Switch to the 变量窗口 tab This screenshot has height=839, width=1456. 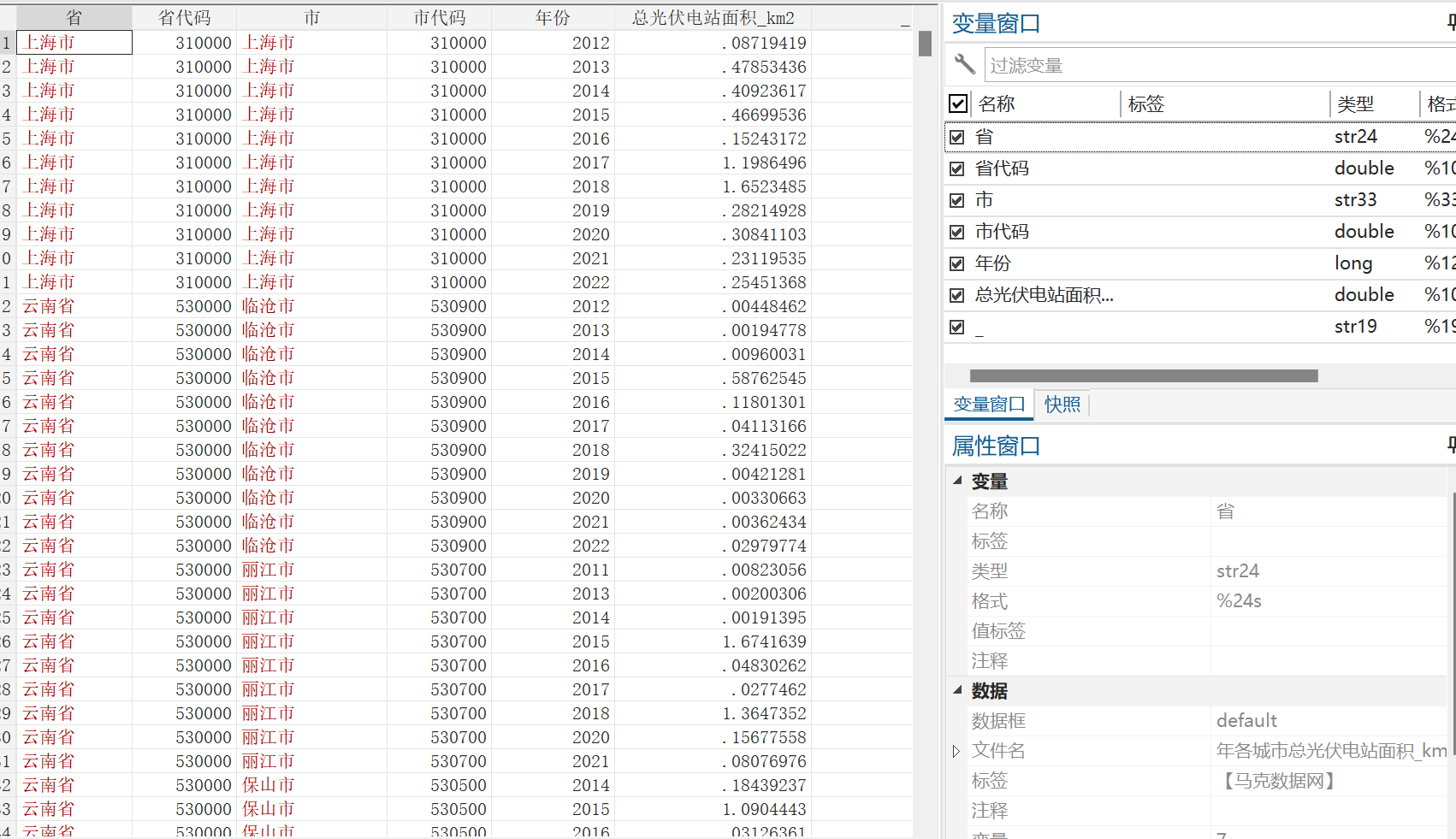[x=989, y=405]
